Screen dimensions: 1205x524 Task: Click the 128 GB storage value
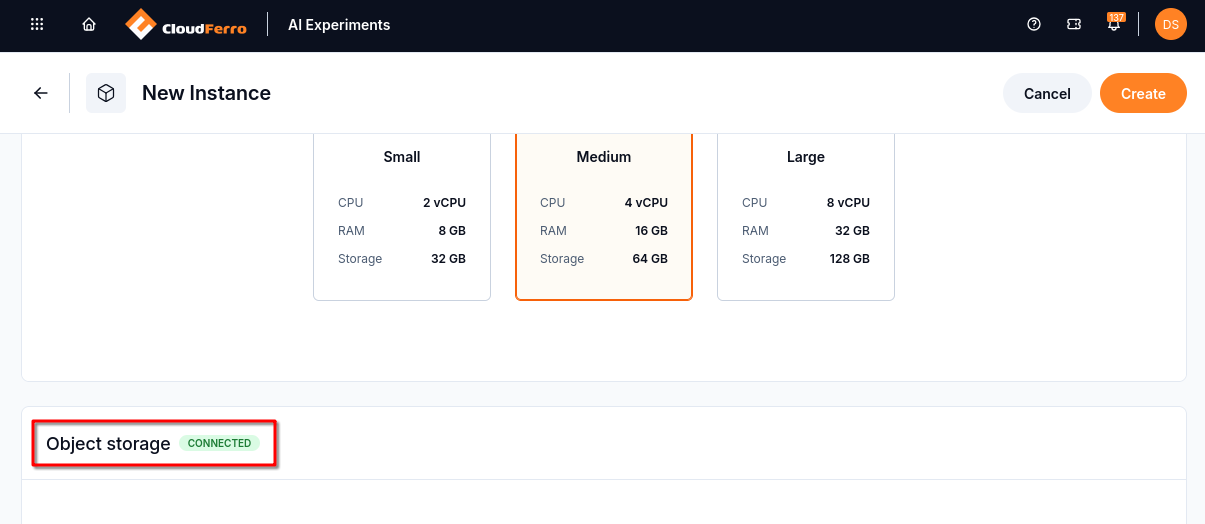coord(849,258)
